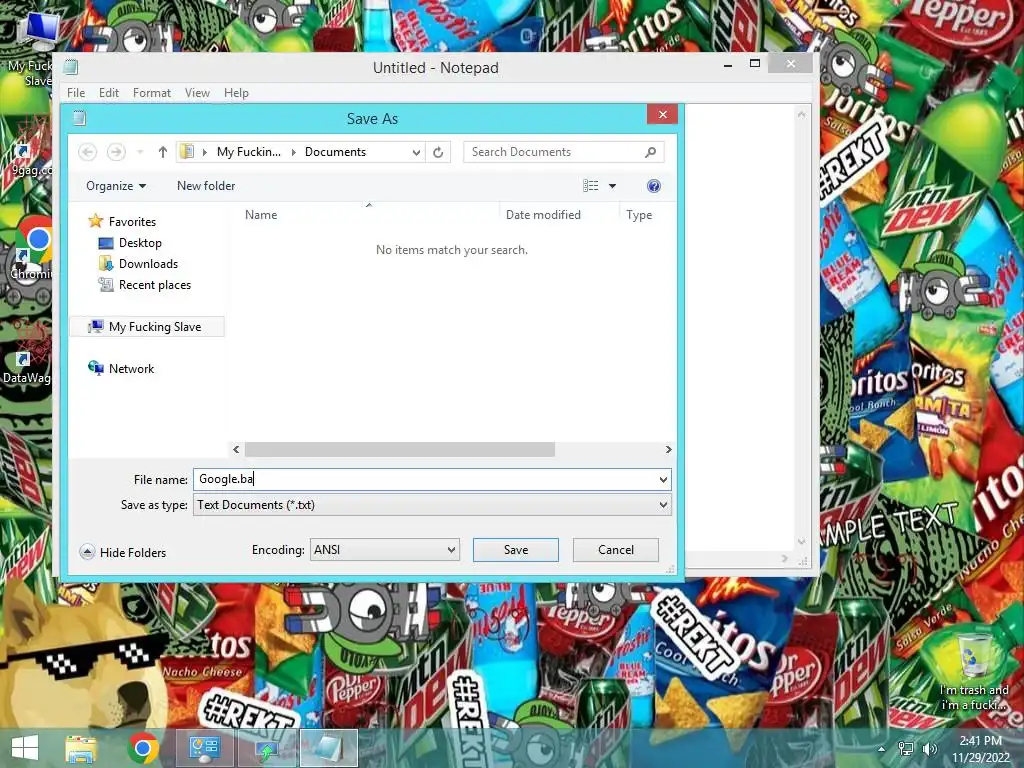This screenshot has height=768, width=1024.
Task: Expand the breadcrumb arrow before Documents
Action: [293, 152]
